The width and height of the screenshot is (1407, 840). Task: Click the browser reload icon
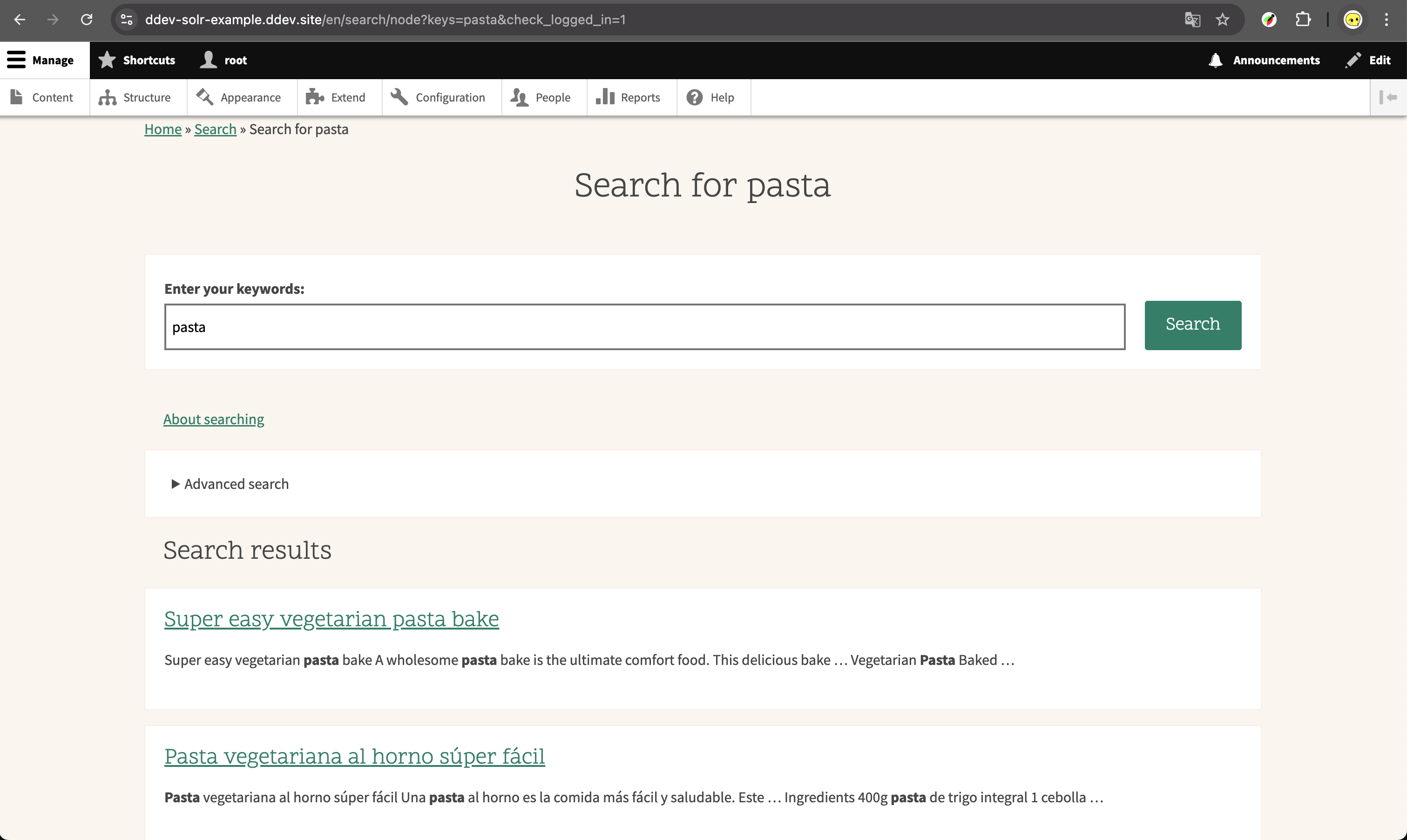click(x=87, y=20)
